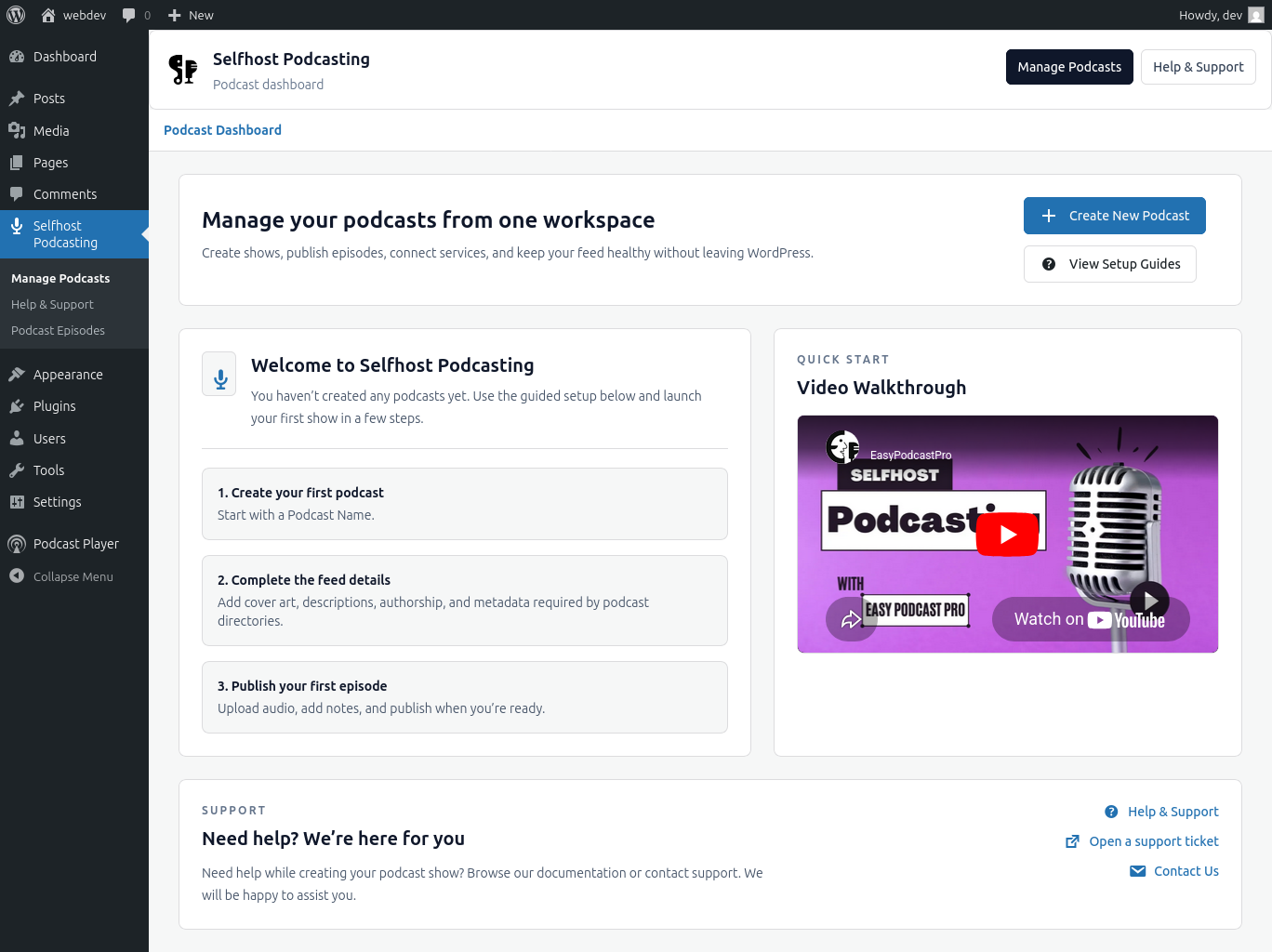Click the Selfhost Podcasting header logo
Screen dimensions: 1272x952
coord(183,70)
